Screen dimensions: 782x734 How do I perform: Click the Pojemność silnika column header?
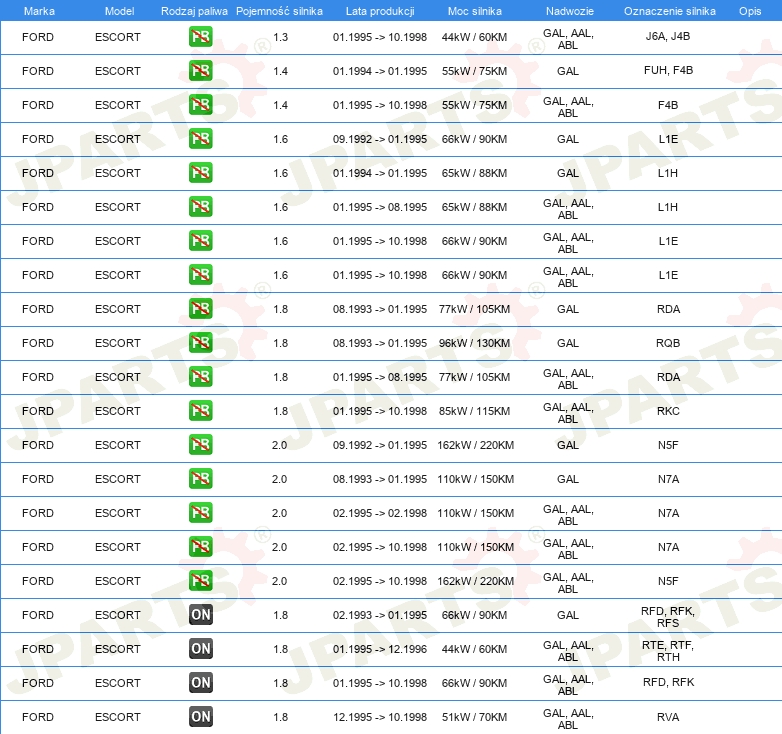(279, 11)
